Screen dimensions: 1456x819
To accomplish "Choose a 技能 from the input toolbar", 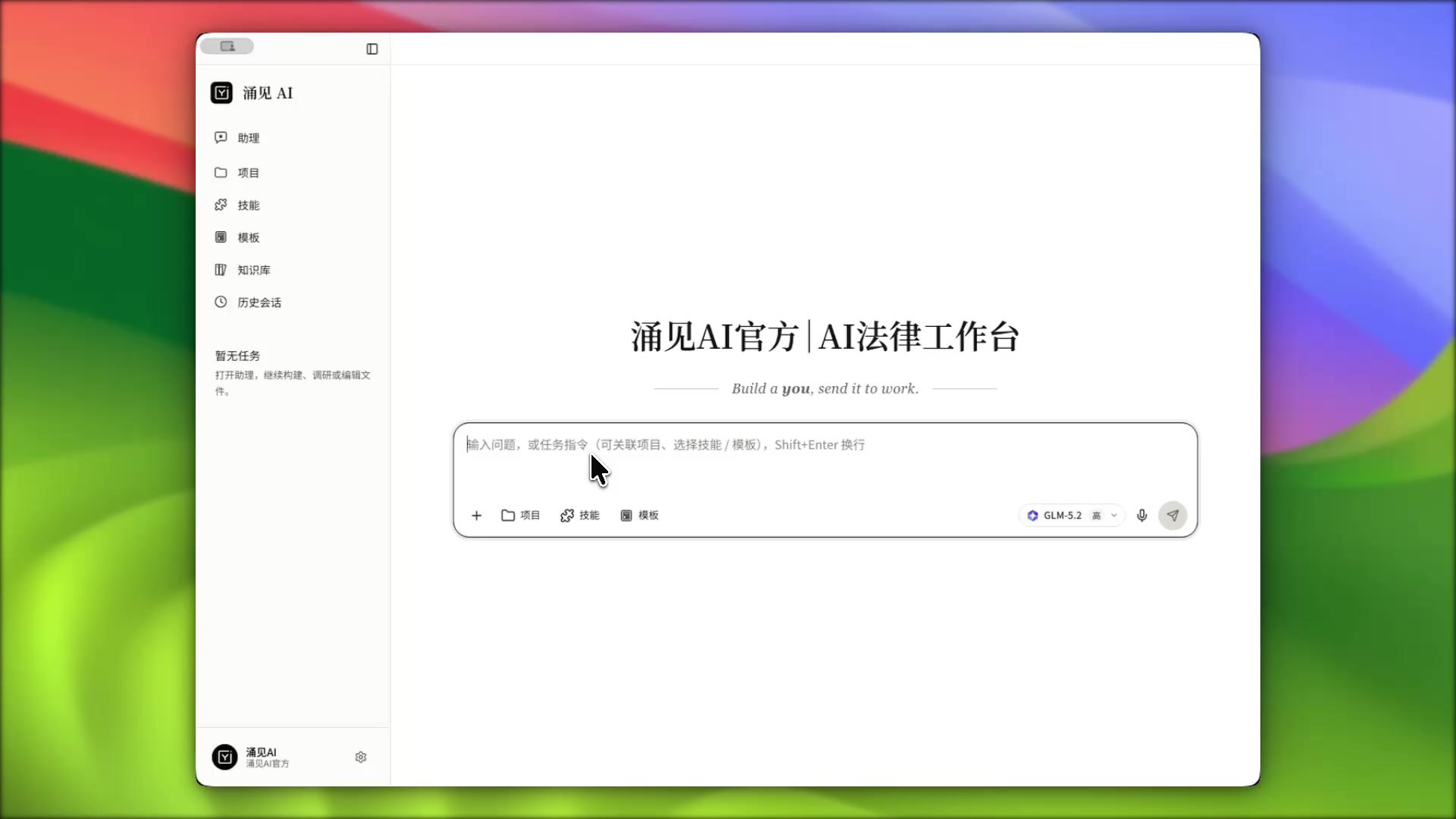I will 579,516.
